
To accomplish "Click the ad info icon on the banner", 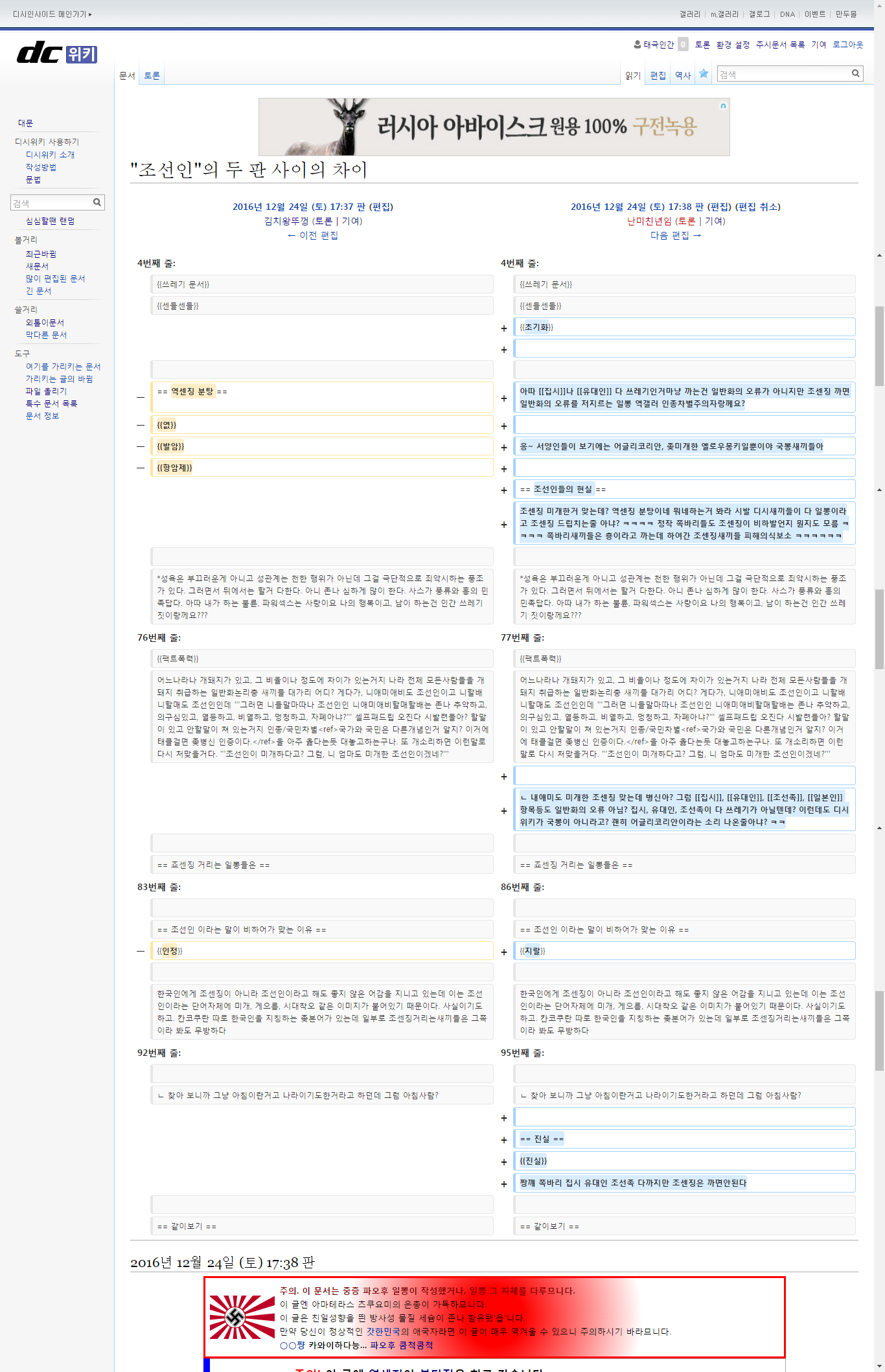I will (x=723, y=106).
